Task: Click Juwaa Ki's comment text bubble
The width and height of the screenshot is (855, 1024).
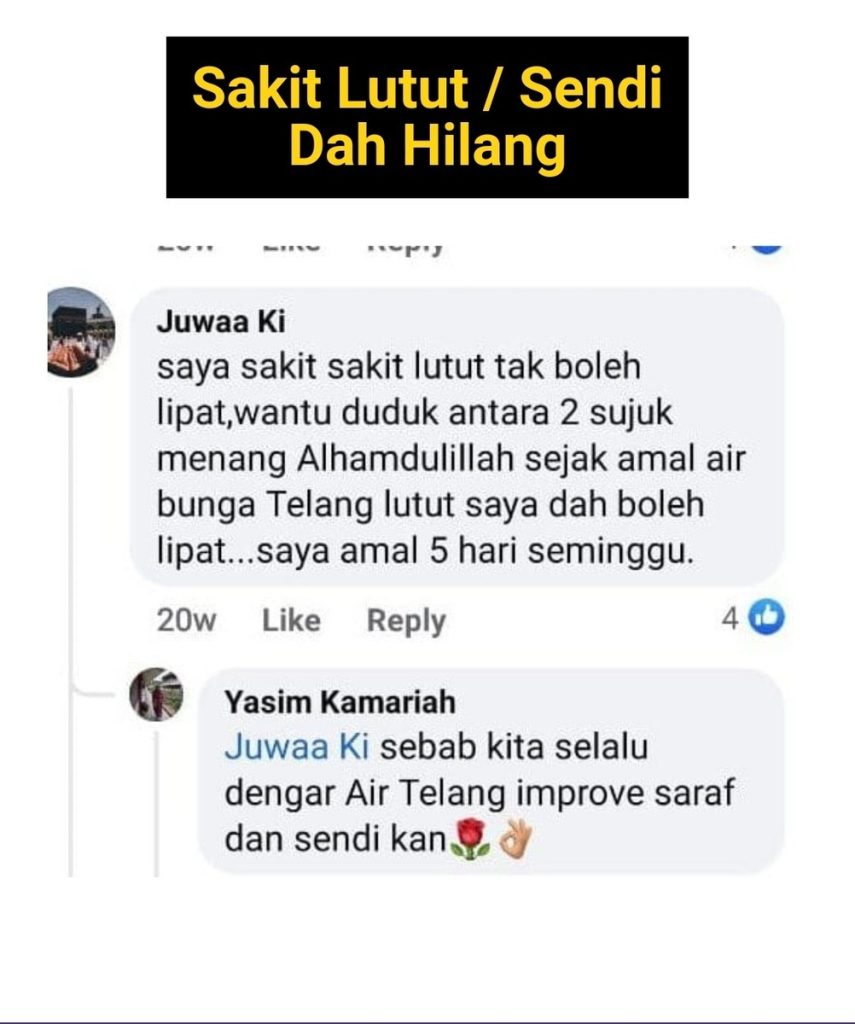Action: tap(457, 436)
